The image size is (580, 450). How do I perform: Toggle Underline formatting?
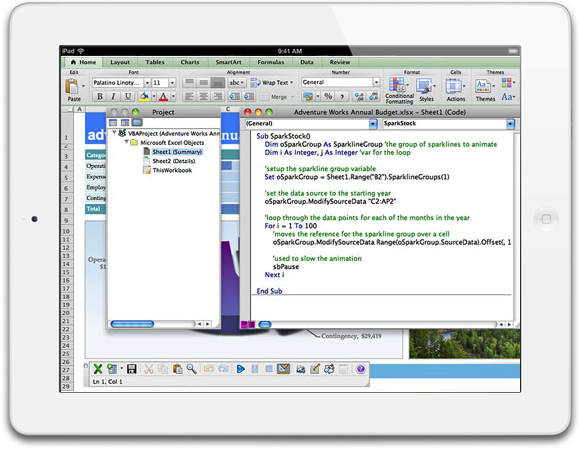127,97
